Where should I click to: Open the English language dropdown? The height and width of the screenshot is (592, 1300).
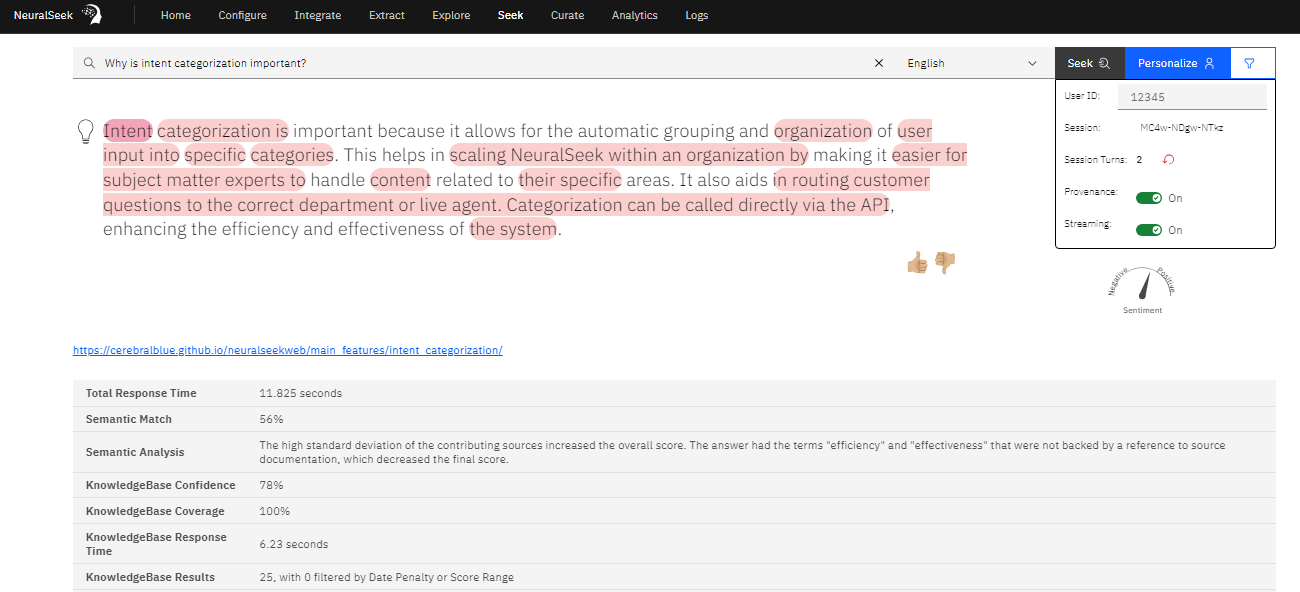972,63
